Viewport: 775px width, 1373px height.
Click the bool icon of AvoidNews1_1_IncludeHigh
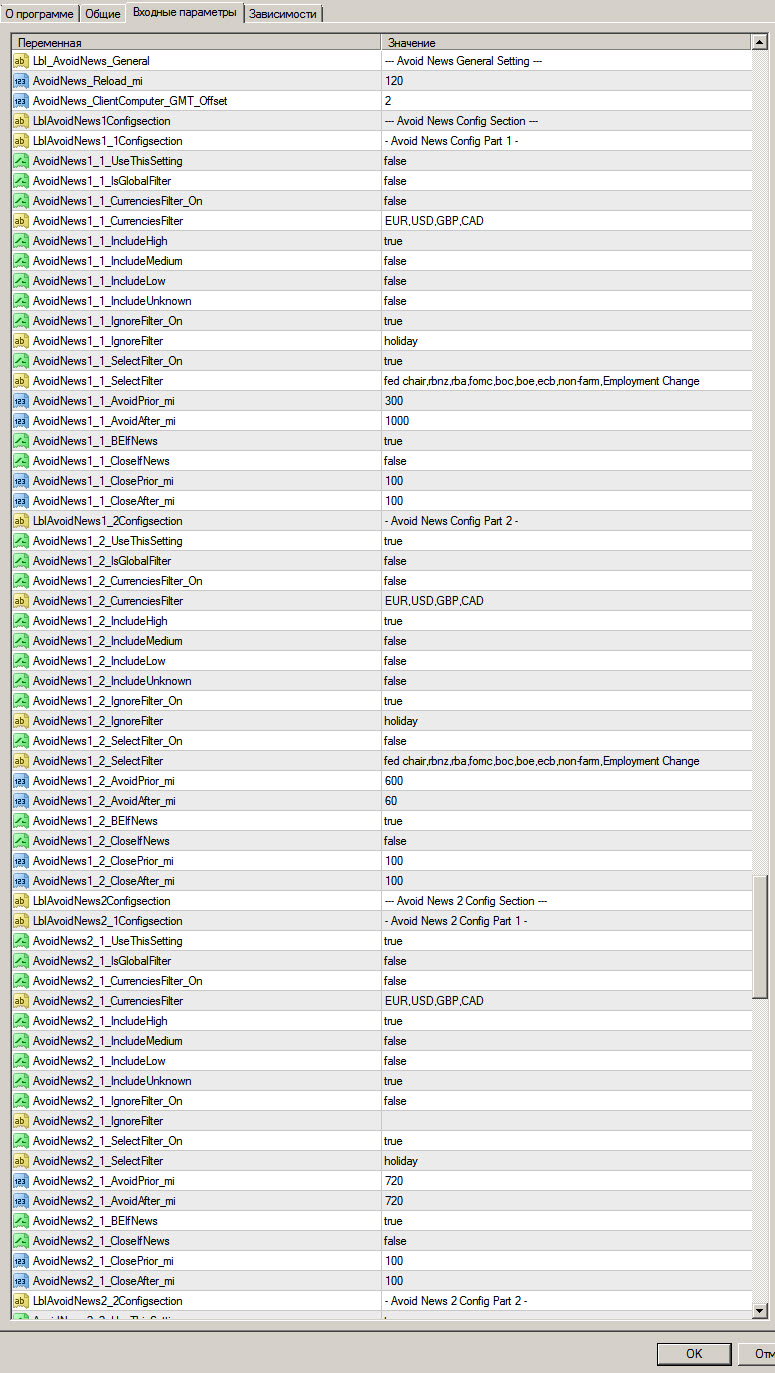(x=21, y=241)
